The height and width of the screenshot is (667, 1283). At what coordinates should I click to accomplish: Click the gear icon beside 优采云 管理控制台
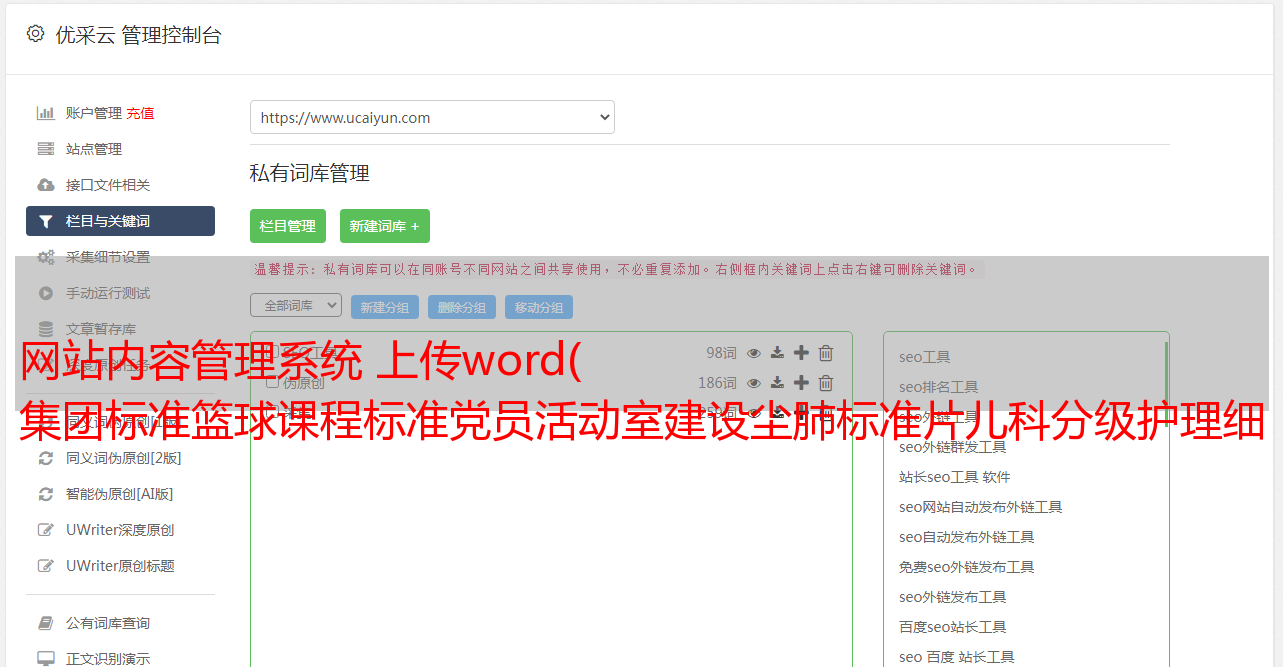tap(36, 34)
